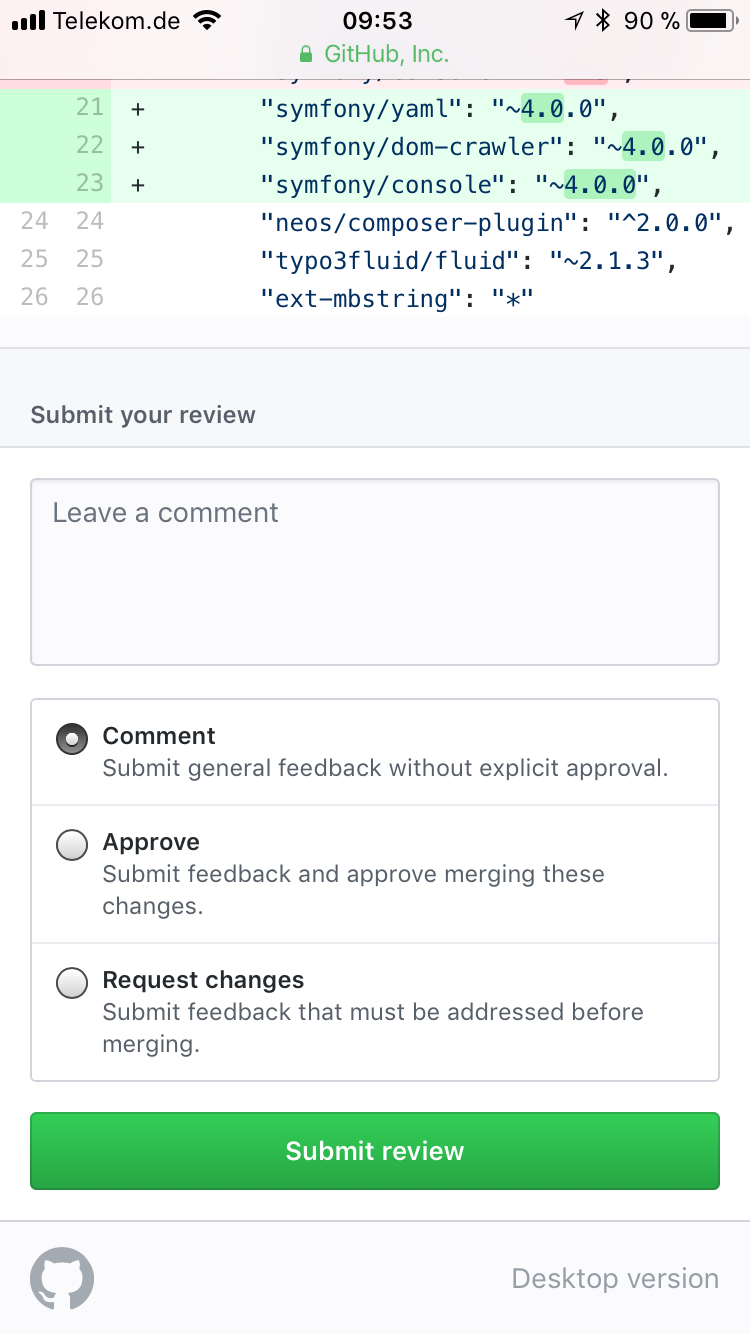Click the GitHub Octocat logo in footer

pos(62,1278)
